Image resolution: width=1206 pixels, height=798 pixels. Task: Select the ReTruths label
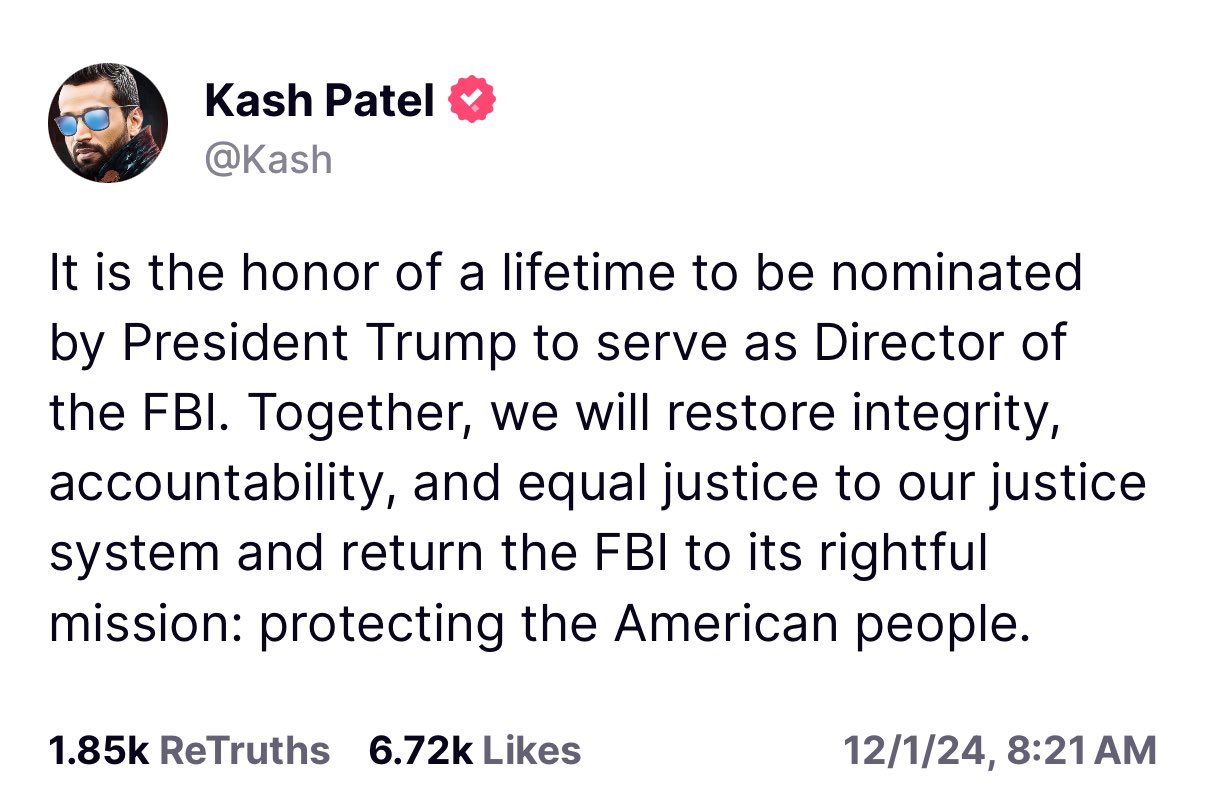coord(245,750)
